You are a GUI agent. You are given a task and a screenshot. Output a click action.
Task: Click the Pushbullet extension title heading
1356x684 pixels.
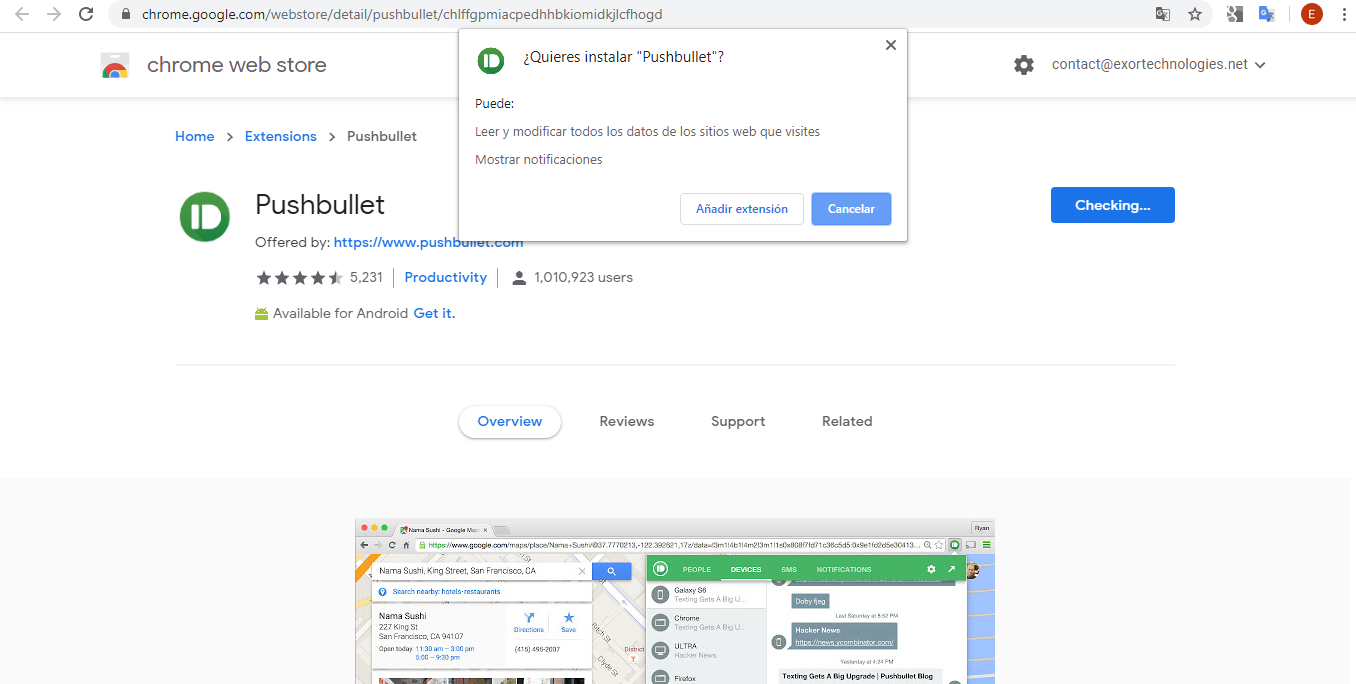pyautogui.click(x=320, y=205)
